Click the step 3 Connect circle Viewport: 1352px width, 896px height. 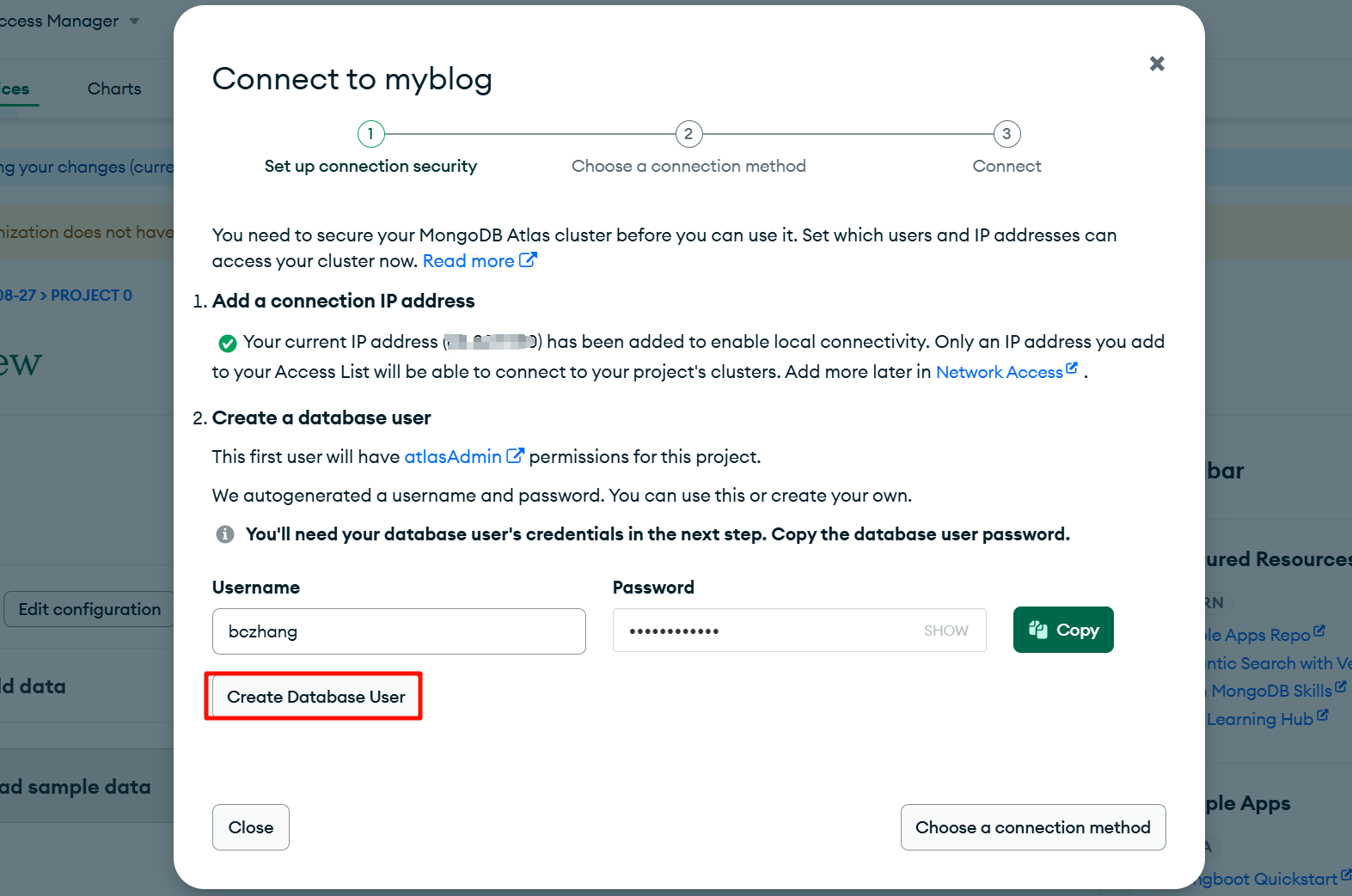click(1006, 134)
